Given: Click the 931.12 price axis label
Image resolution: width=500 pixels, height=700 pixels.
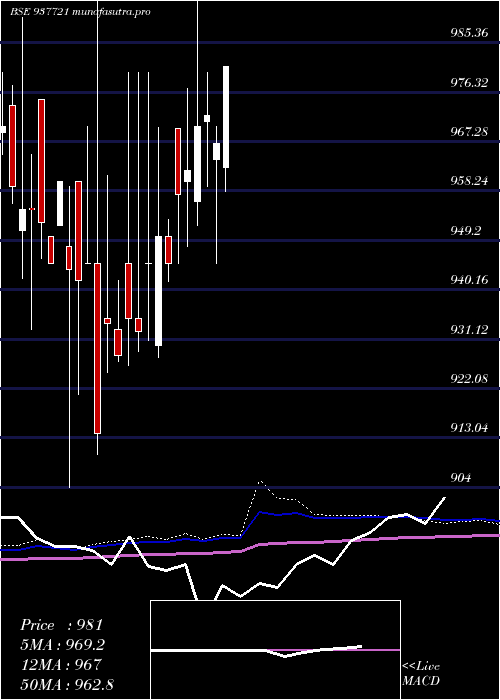Looking at the screenshot, I should [x=469, y=329].
